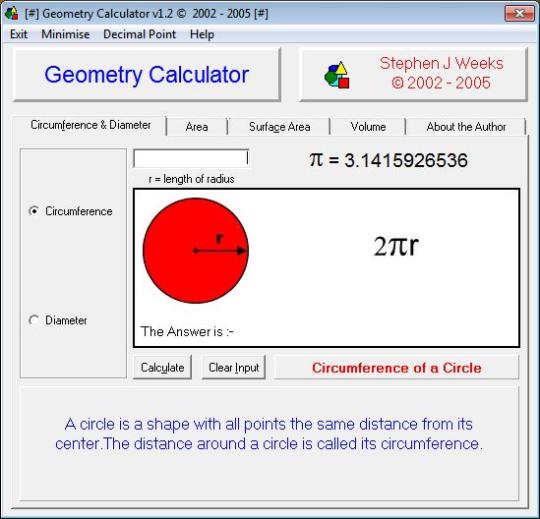Open the Decimal Point menu

point(139,34)
